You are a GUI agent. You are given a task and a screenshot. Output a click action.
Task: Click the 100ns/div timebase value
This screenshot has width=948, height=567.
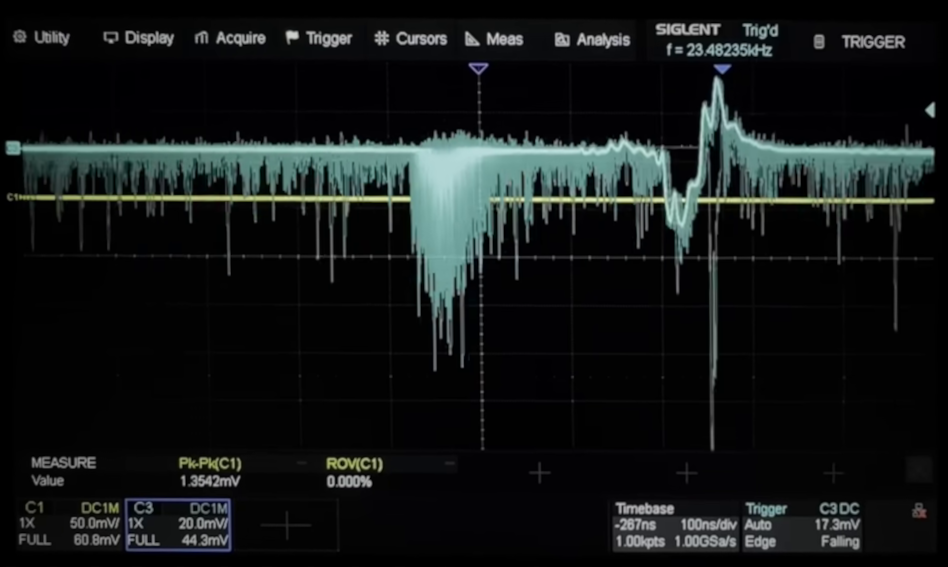pos(708,525)
